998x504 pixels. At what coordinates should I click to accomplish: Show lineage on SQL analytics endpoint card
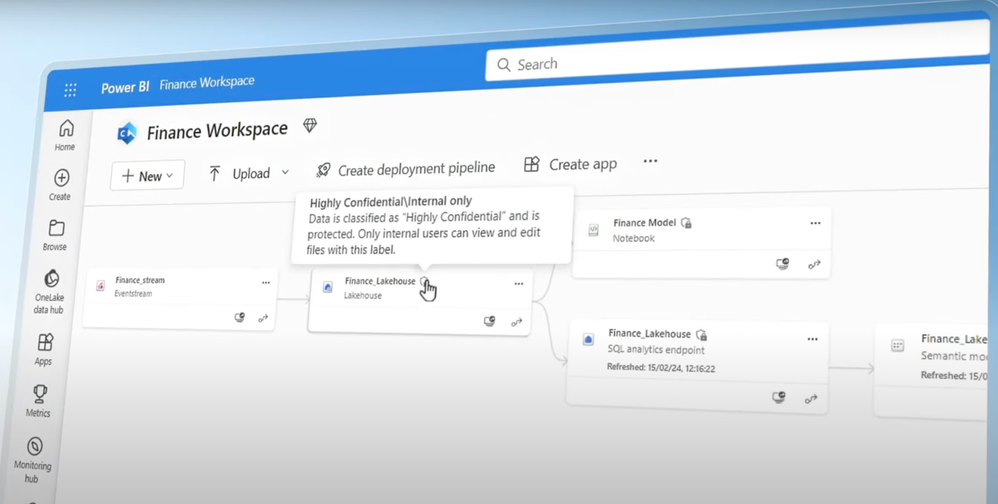point(811,399)
